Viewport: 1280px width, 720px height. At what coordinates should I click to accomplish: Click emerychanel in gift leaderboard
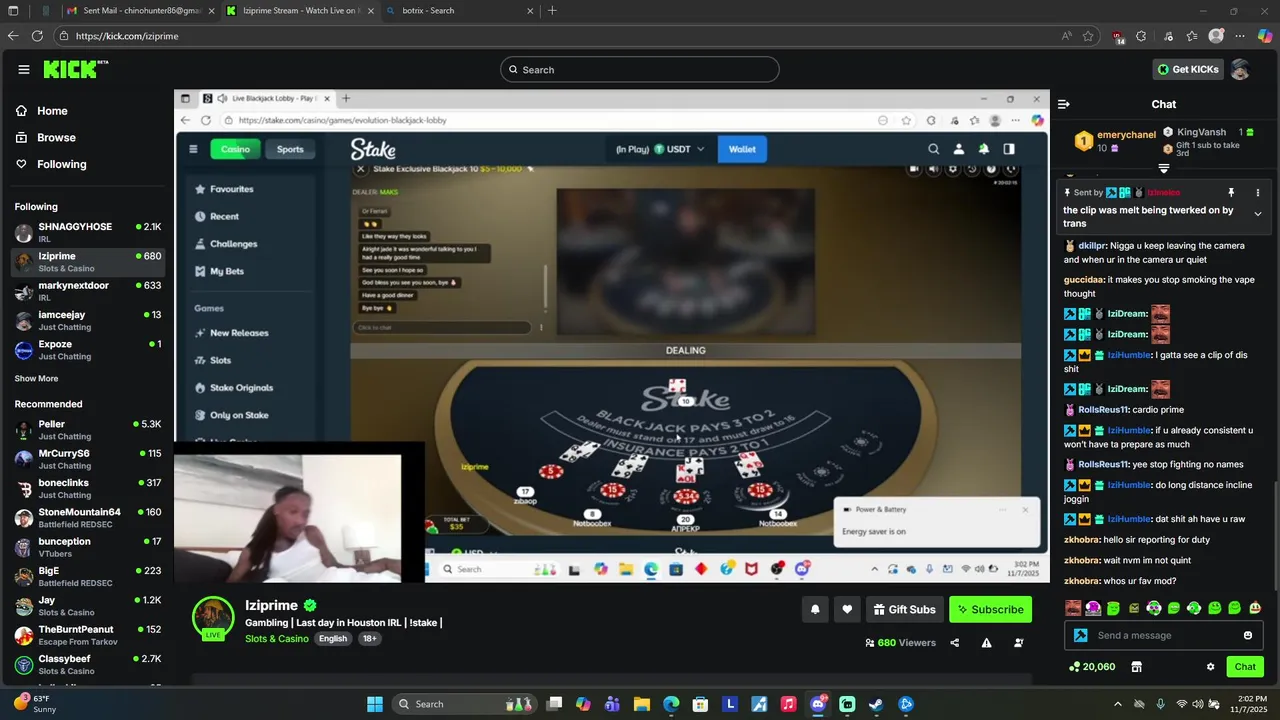[1126, 135]
